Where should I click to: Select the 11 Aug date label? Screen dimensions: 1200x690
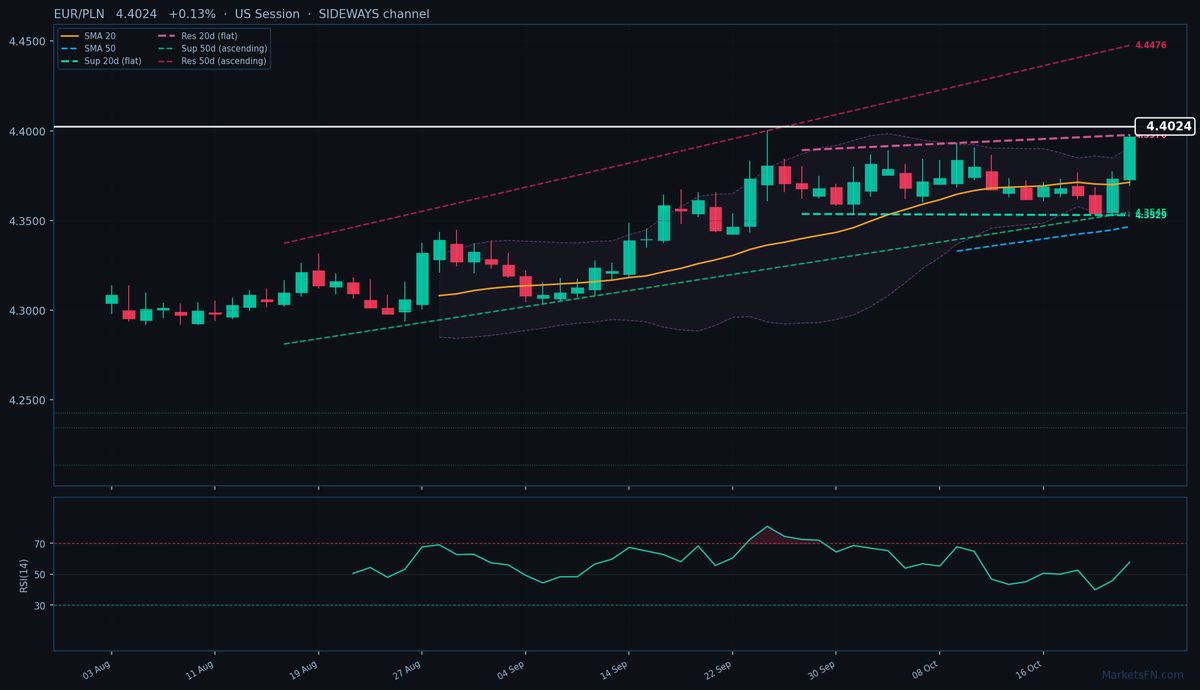click(200, 669)
